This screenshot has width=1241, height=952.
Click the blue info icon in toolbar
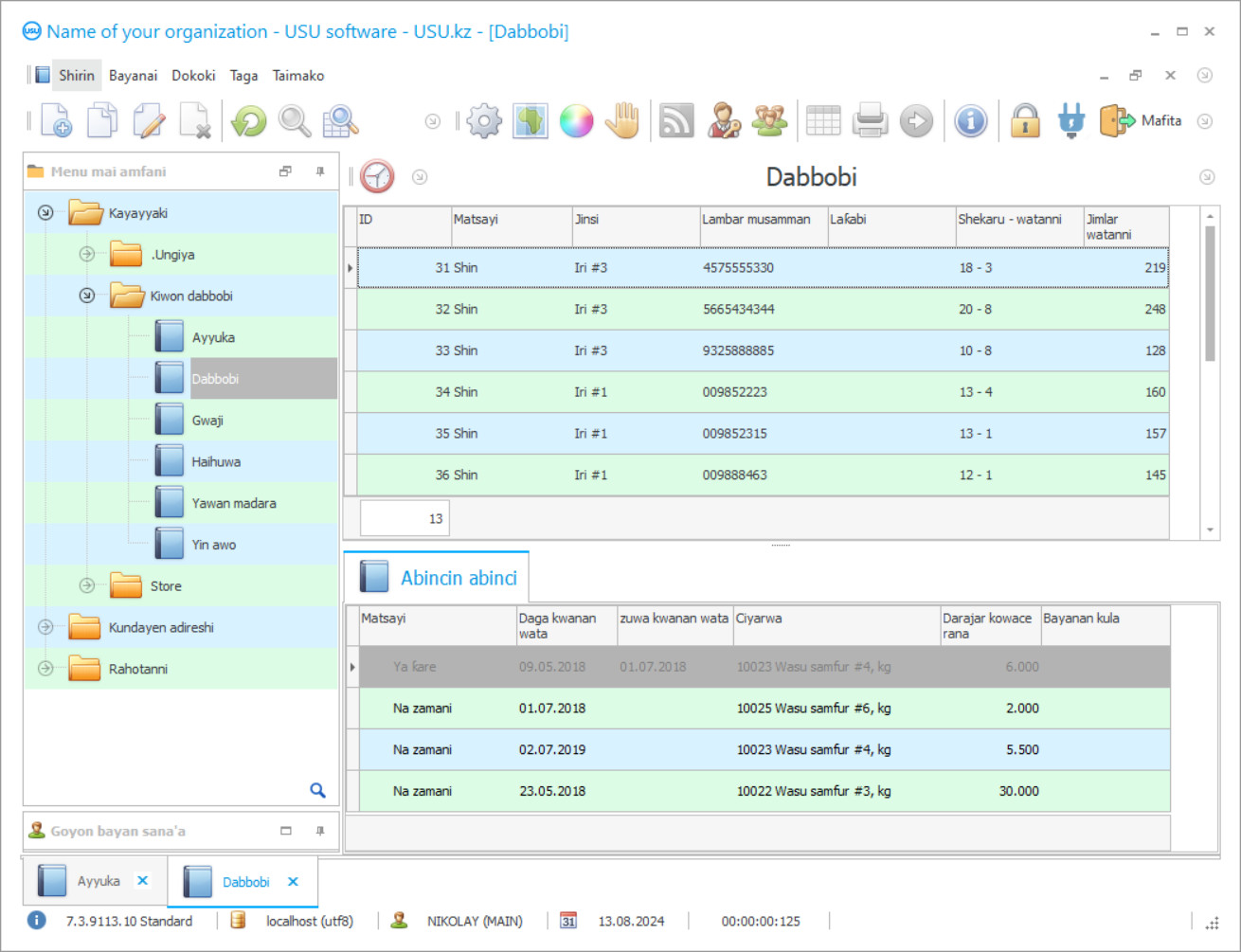[x=971, y=121]
